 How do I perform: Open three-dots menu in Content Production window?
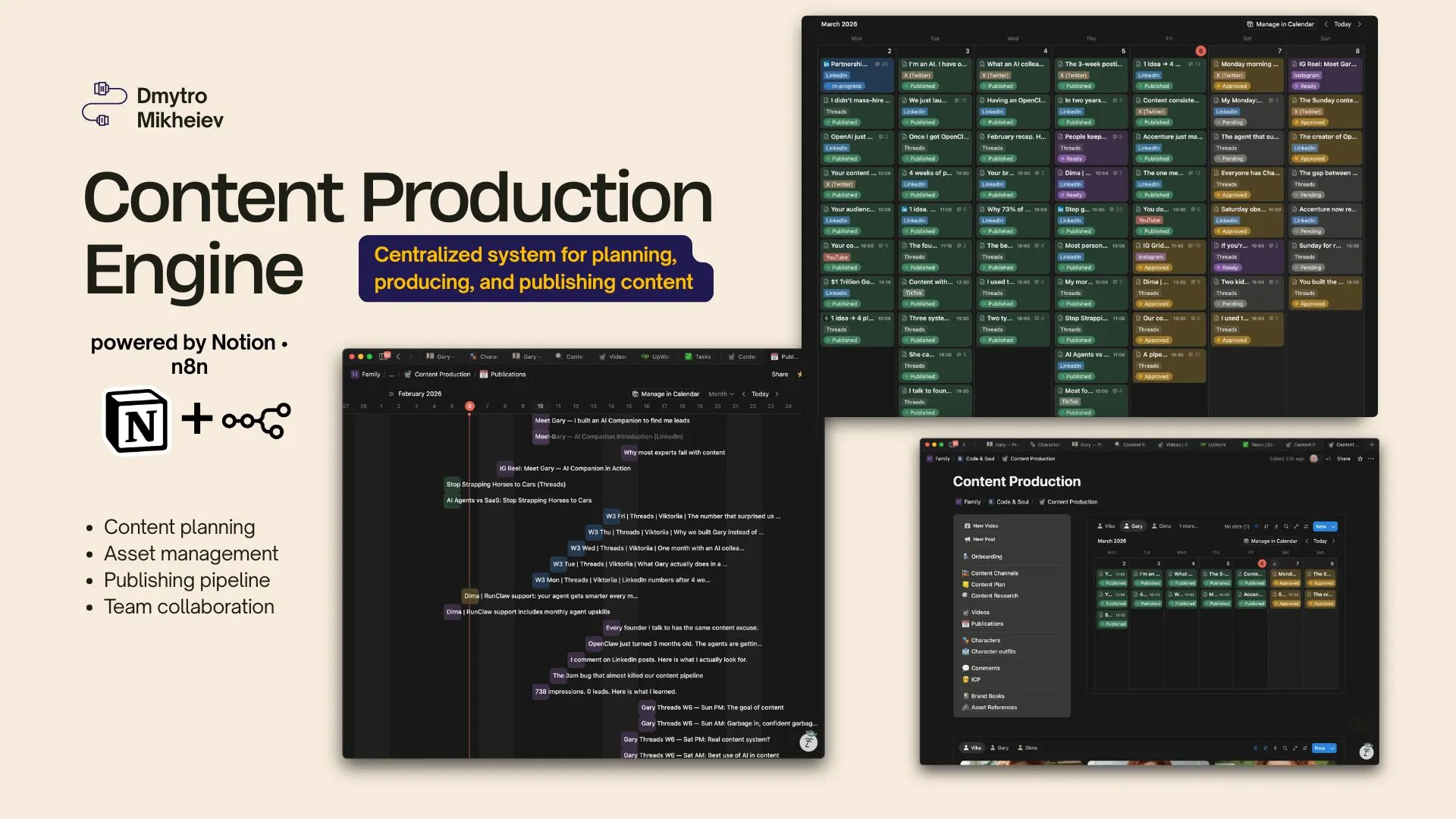1371,459
